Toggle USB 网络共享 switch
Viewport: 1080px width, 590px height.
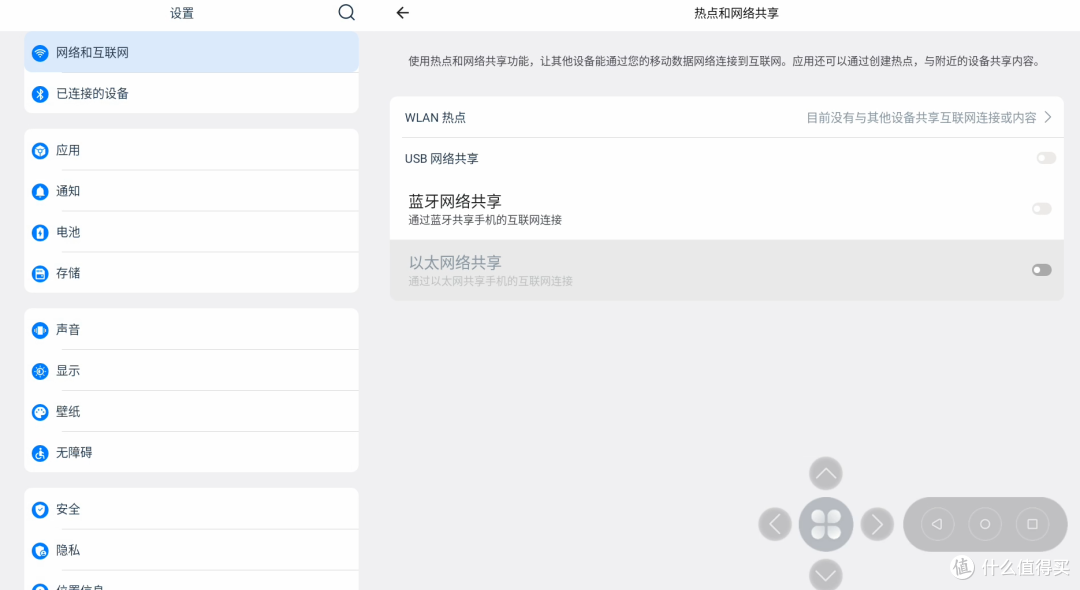1046,158
